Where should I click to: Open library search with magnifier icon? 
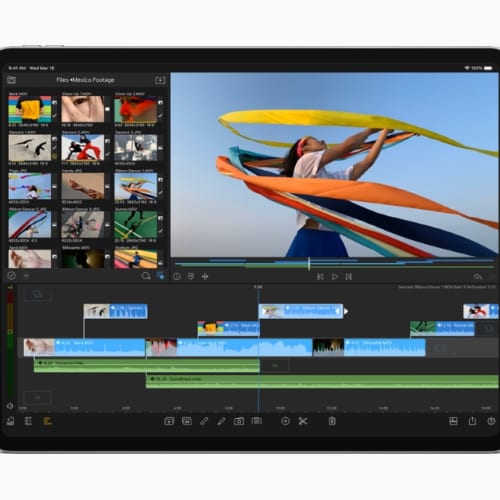(x=146, y=276)
